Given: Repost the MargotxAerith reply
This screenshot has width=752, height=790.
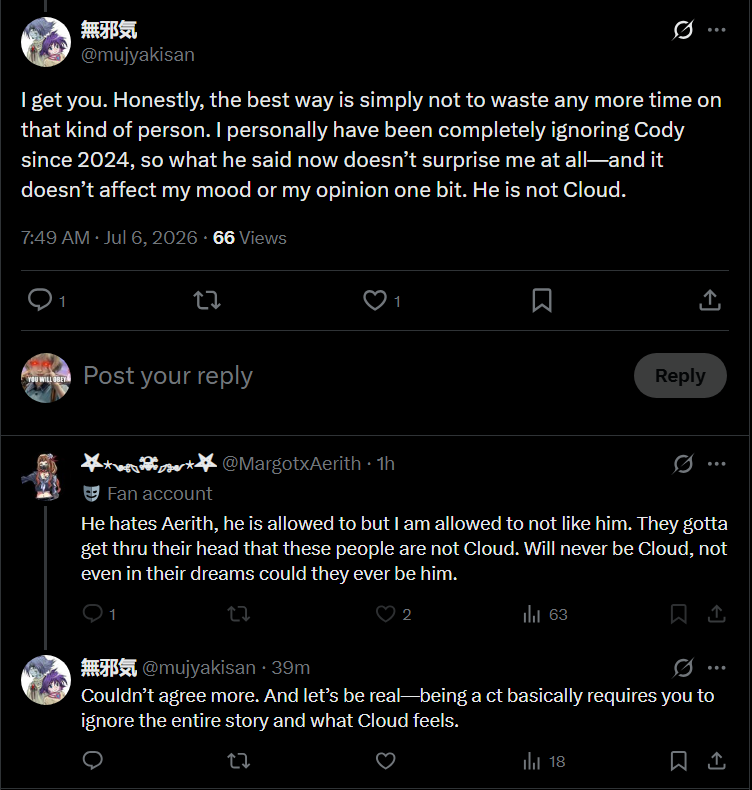Looking at the screenshot, I should [239, 614].
